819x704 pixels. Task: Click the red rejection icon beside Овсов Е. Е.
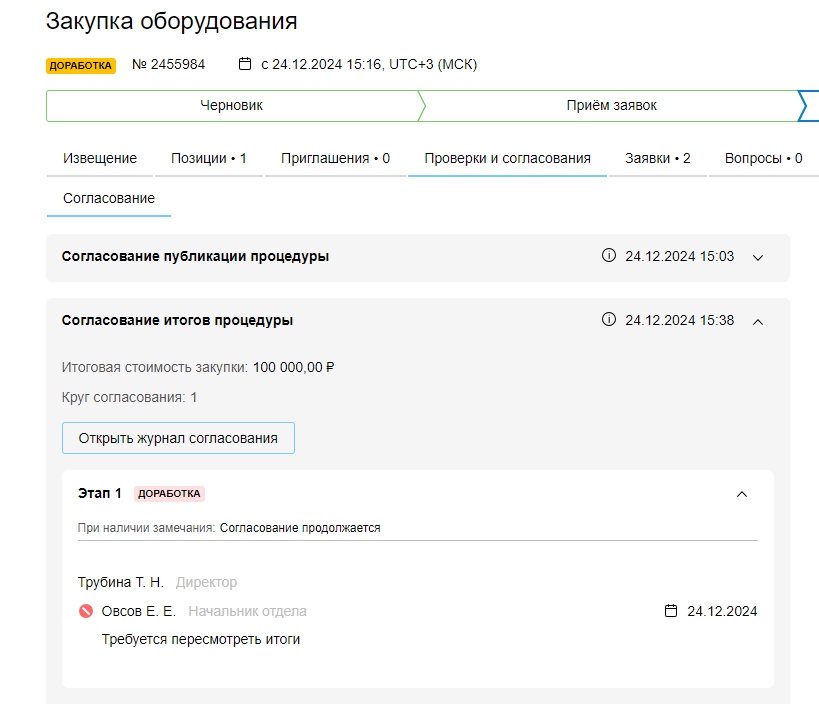[86, 611]
